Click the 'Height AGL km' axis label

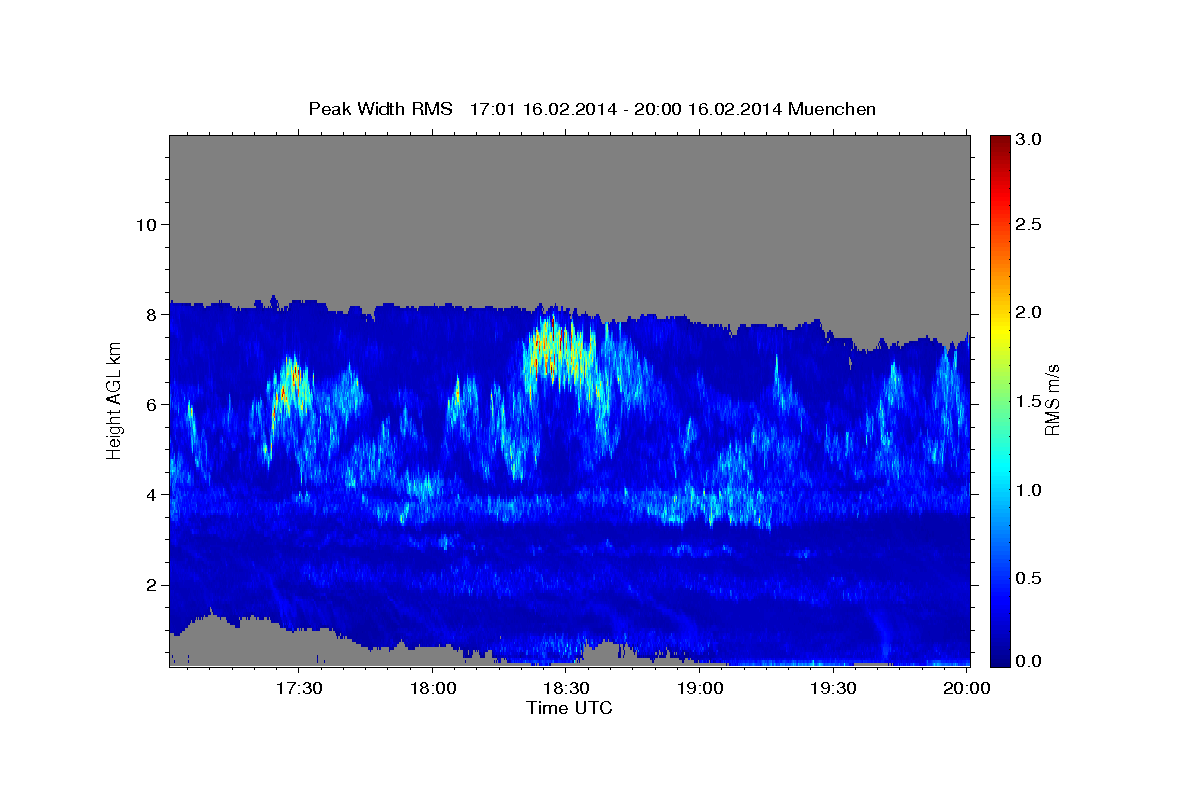[x=114, y=400]
